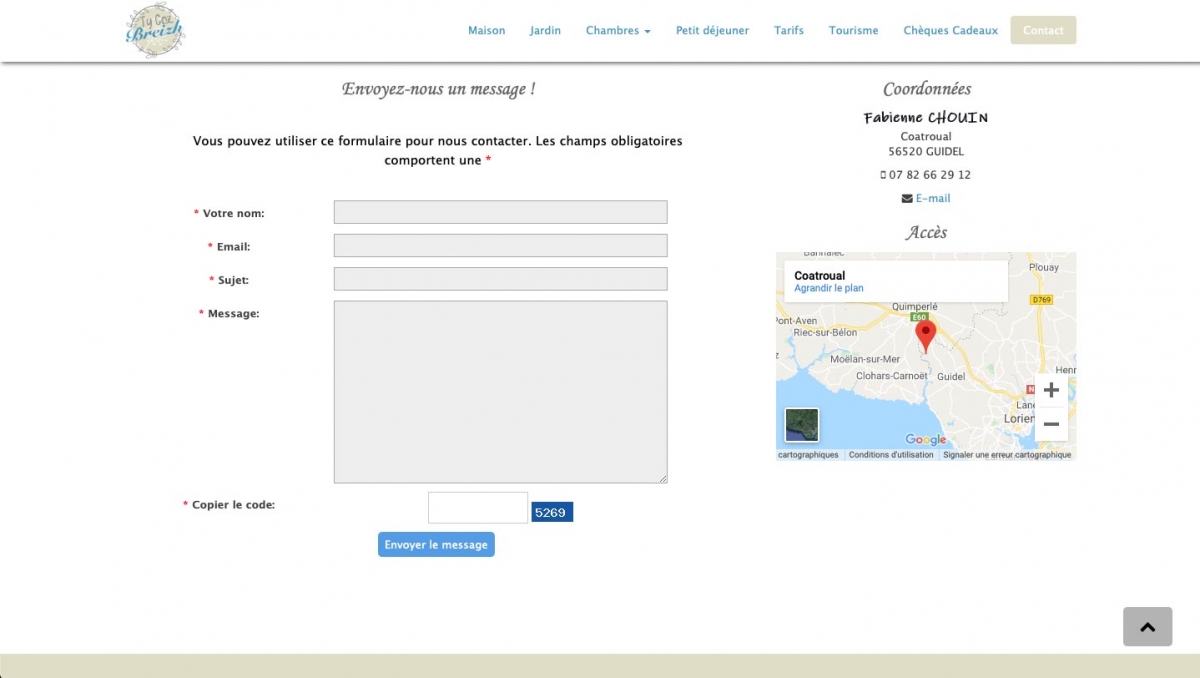Viewport: 1200px width, 678px height.
Task: Click the Votre nom label
Action: point(233,213)
